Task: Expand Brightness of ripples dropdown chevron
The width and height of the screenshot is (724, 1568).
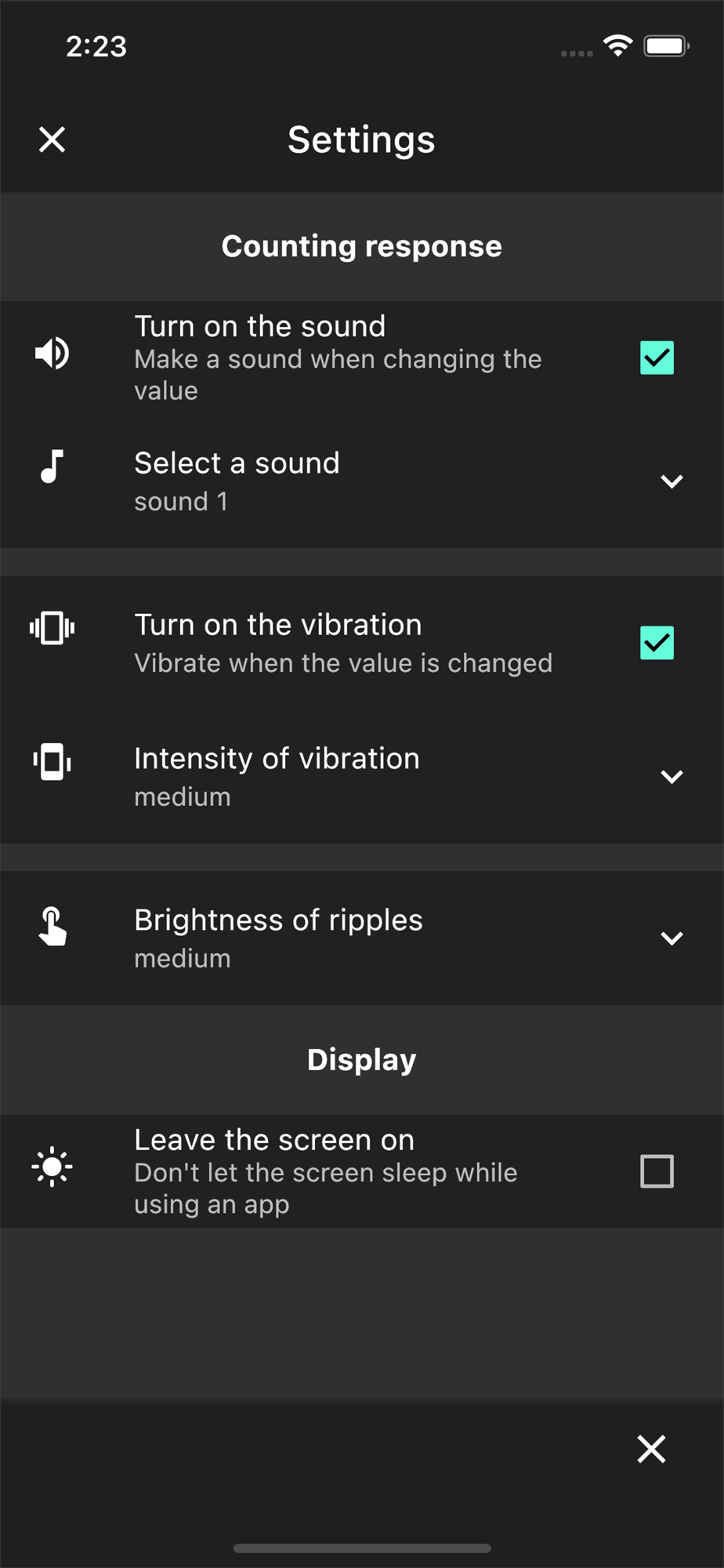Action: coord(672,938)
